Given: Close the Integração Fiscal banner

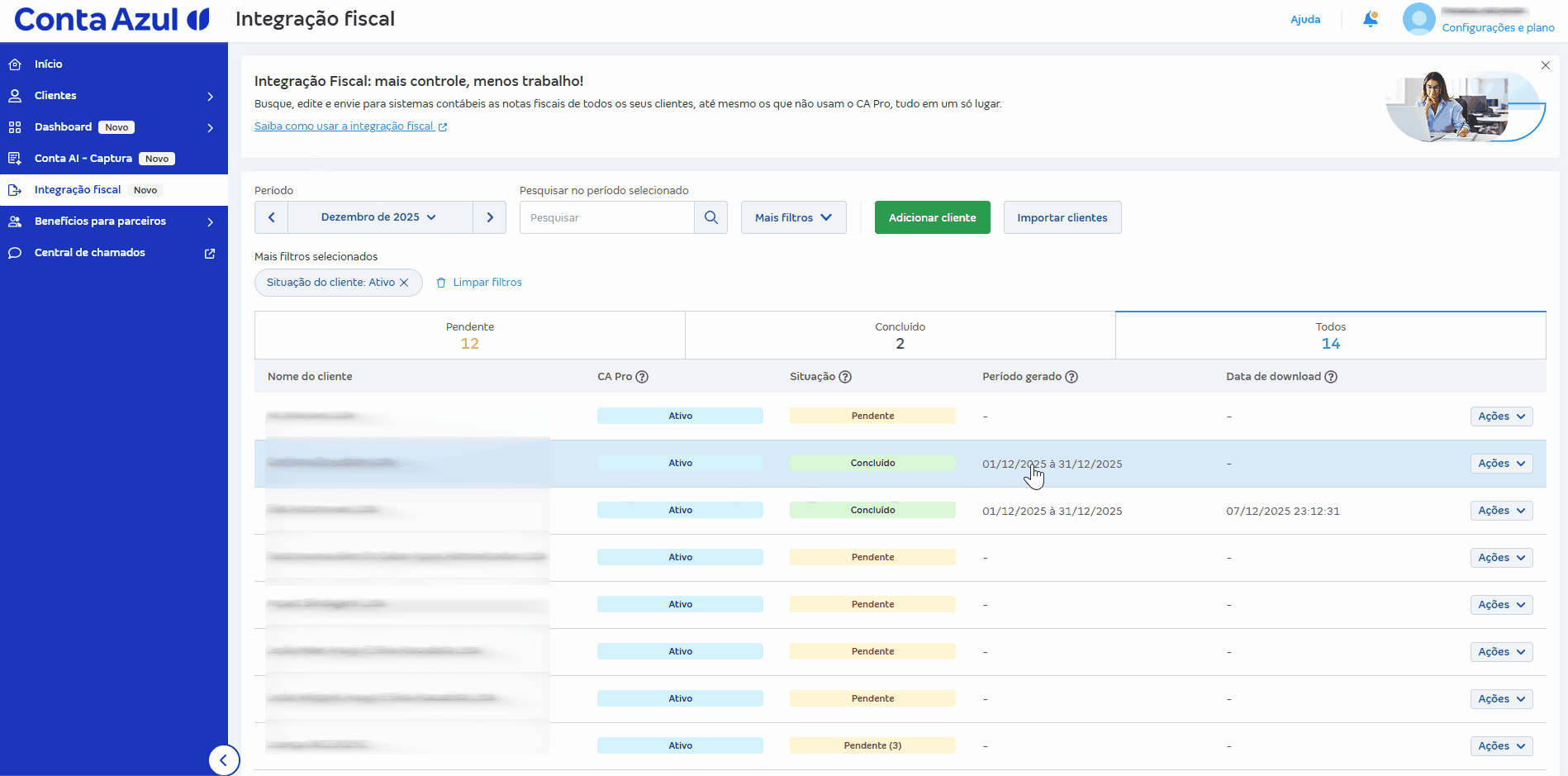Looking at the screenshot, I should [1545, 65].
